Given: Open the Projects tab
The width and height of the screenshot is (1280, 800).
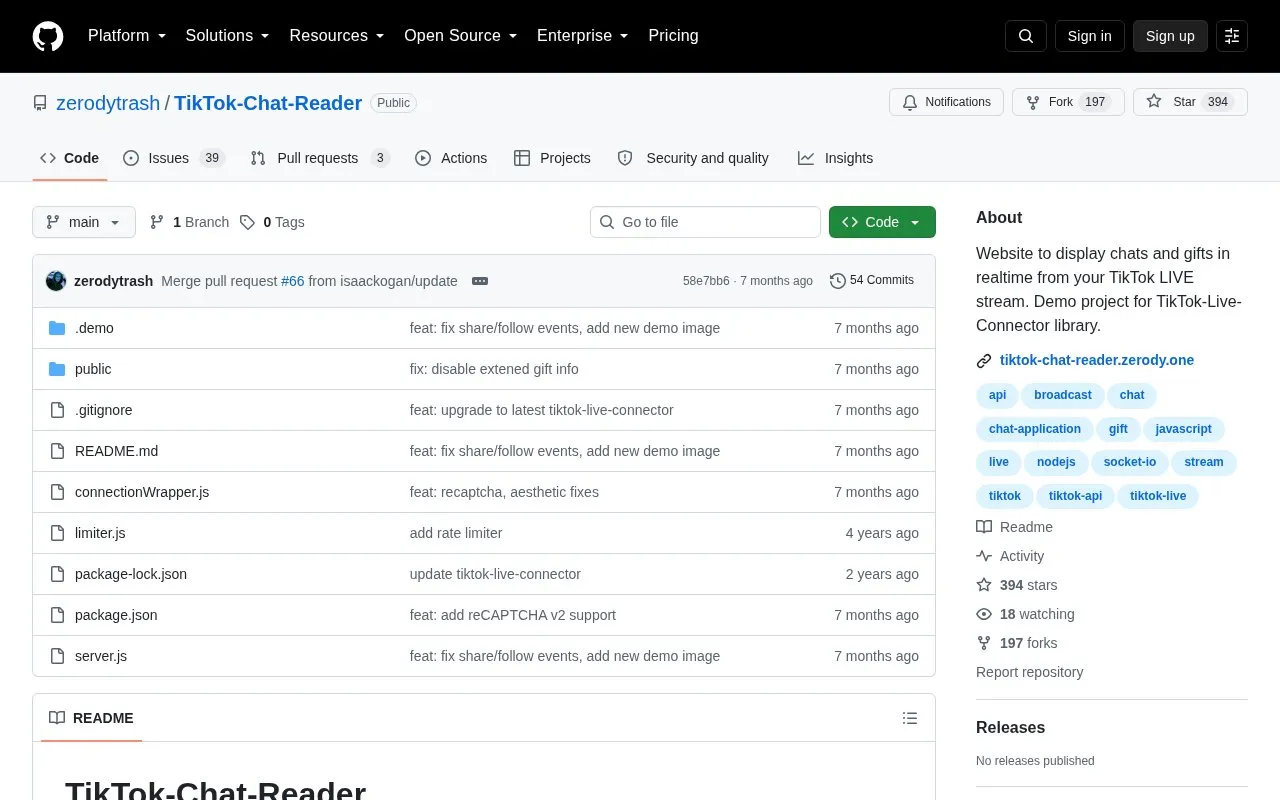Looking at the screenshot, I should (x=552, y=158).
